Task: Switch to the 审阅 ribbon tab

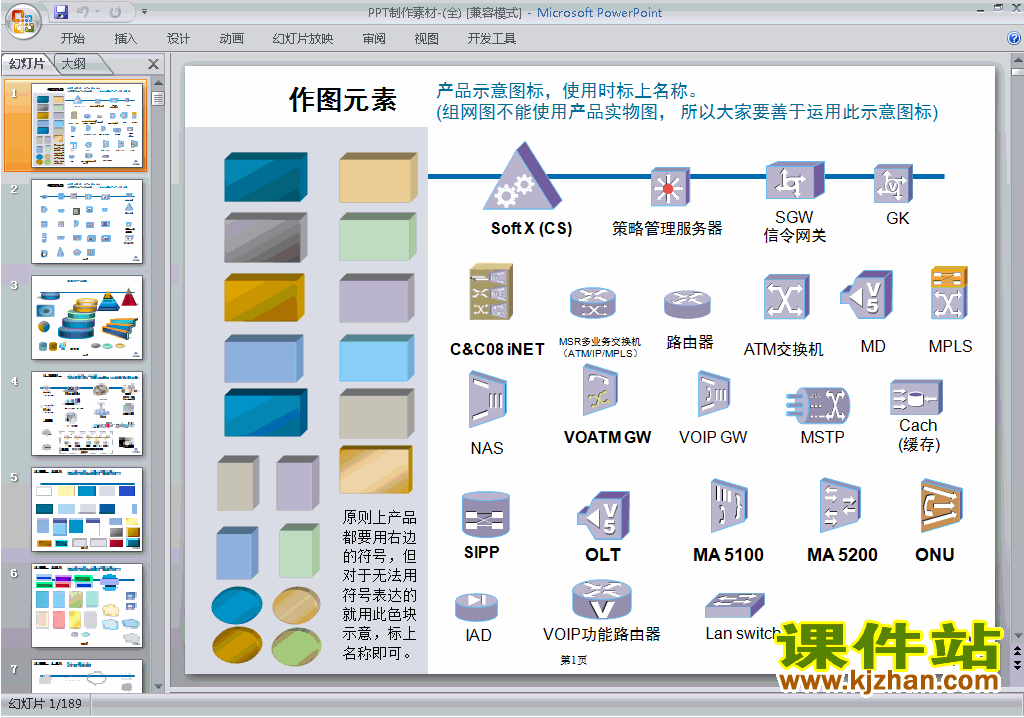Action: tap(374, 39)
